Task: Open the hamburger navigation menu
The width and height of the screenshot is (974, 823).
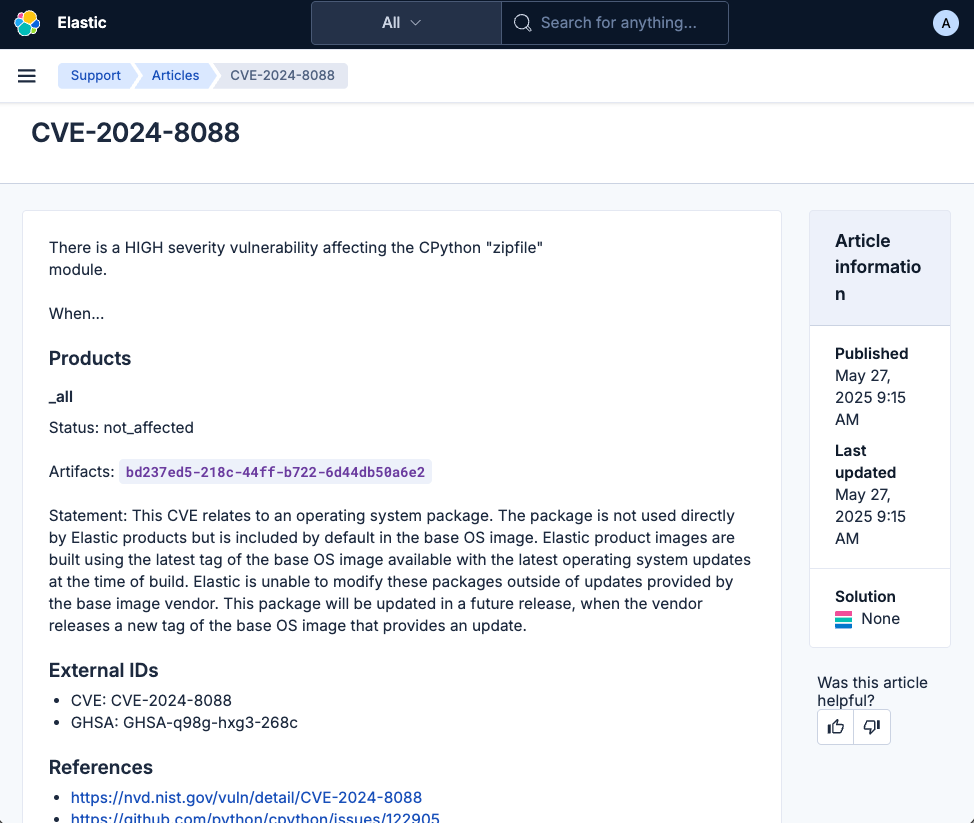Action: pyautogui.click(x=26, y=75)
